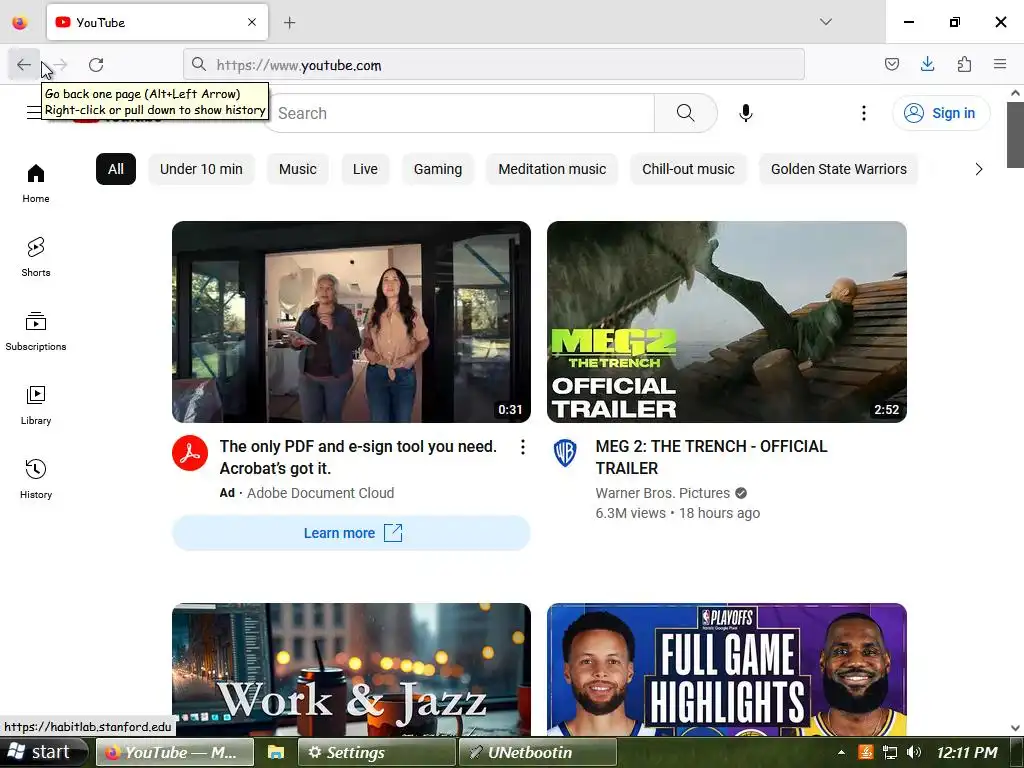Click the magnifier search button
This screenshot has width=1024, height=768.
pos(686,113)
